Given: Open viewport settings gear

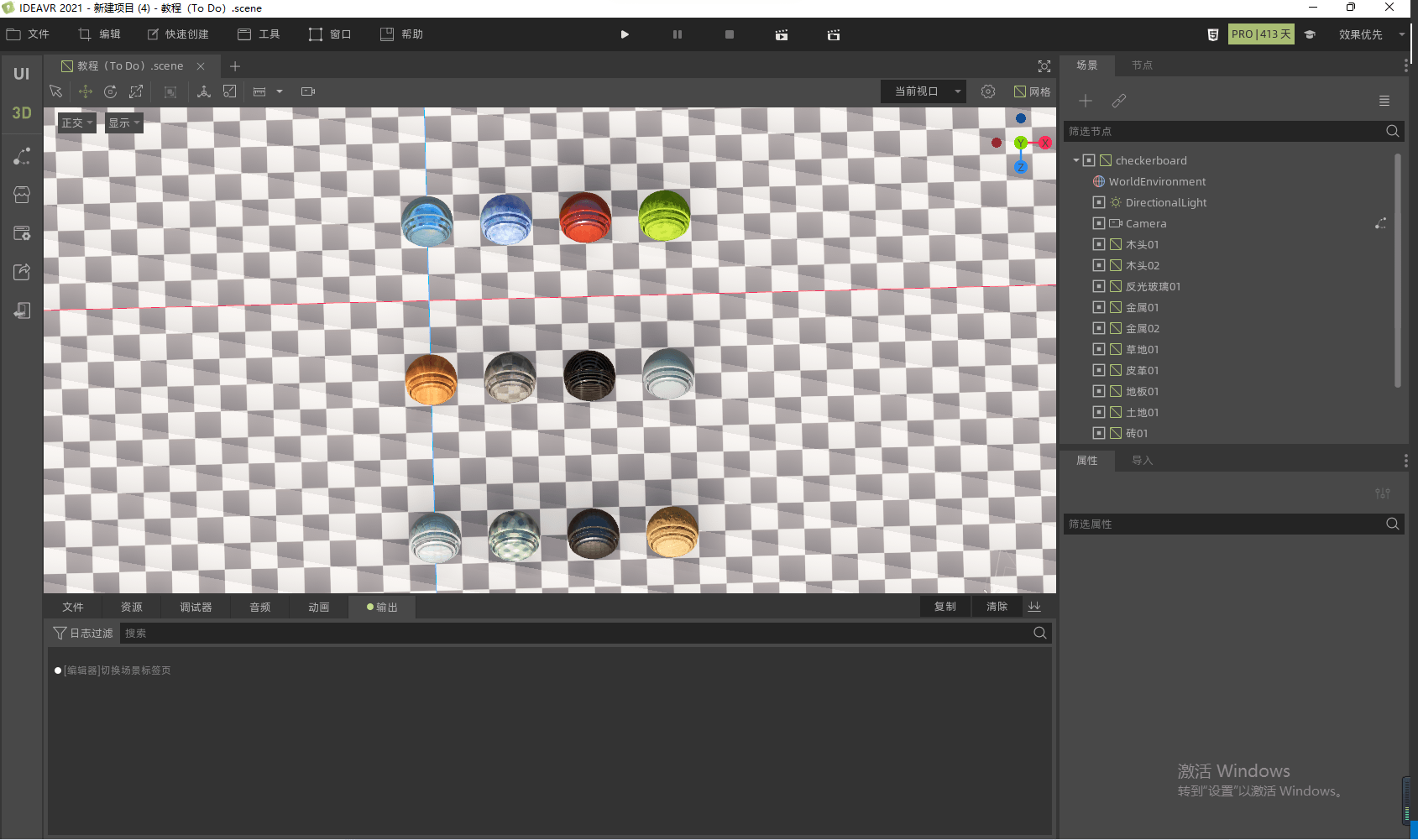Looking at the screenshot, I should [x=988, y=91].
